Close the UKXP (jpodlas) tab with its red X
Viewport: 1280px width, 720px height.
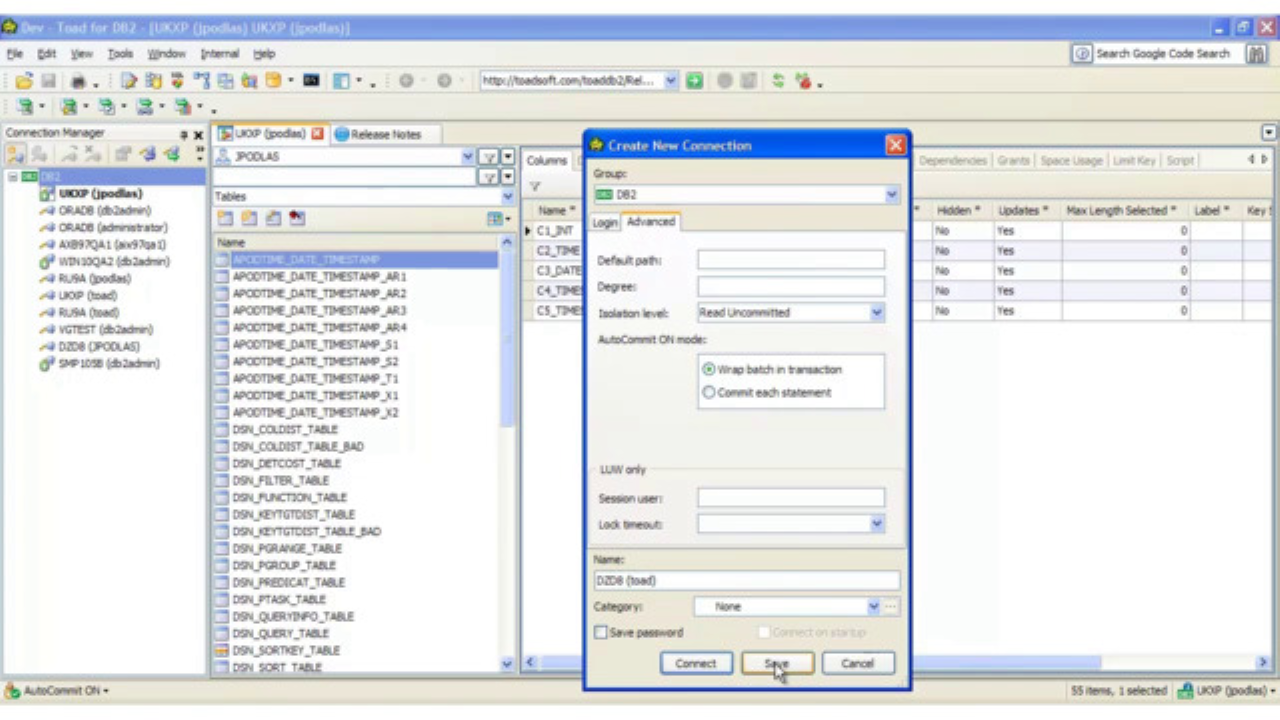pyautogui.click(x=318, y=134)
